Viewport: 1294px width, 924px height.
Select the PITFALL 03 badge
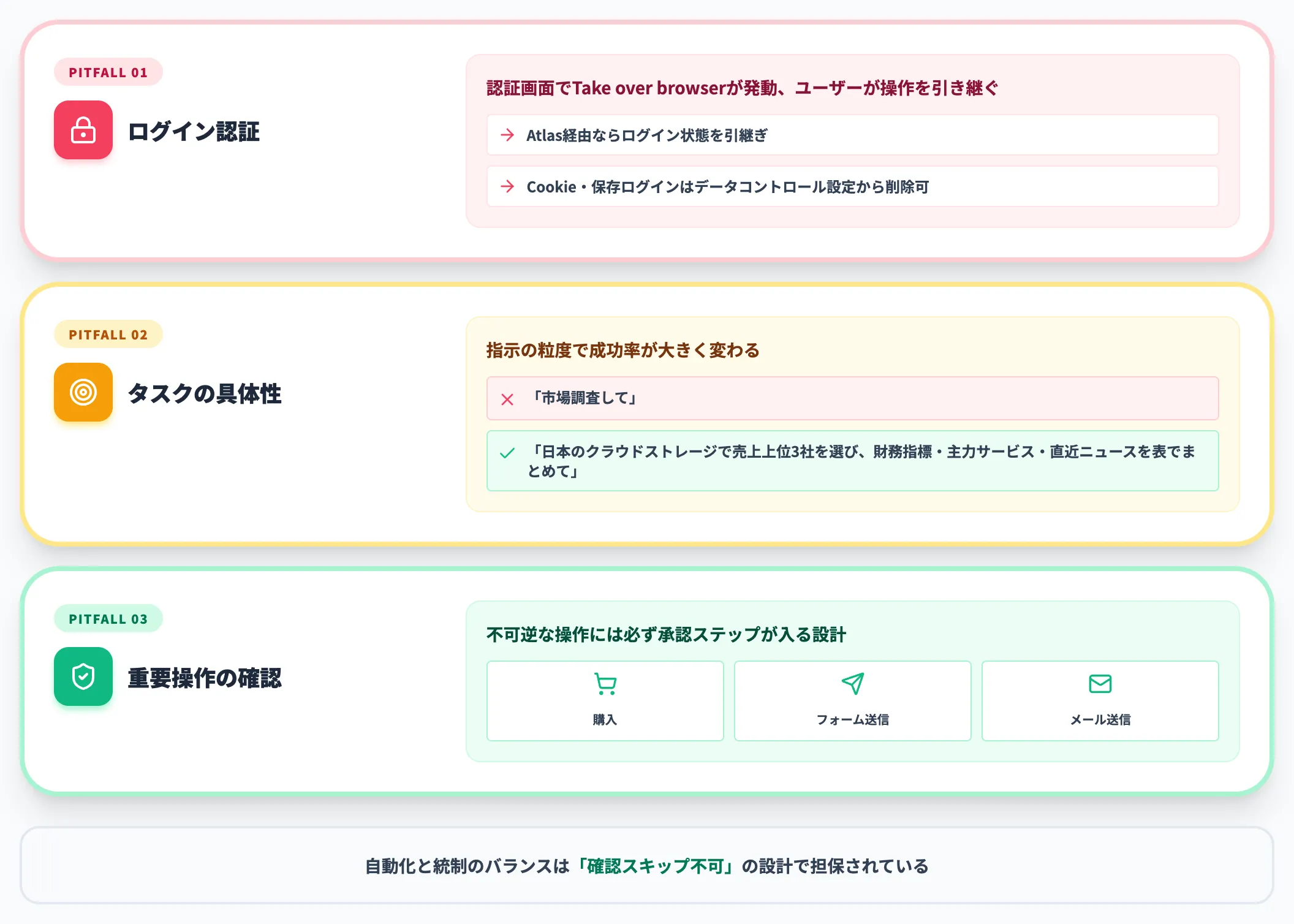(108, 619)
